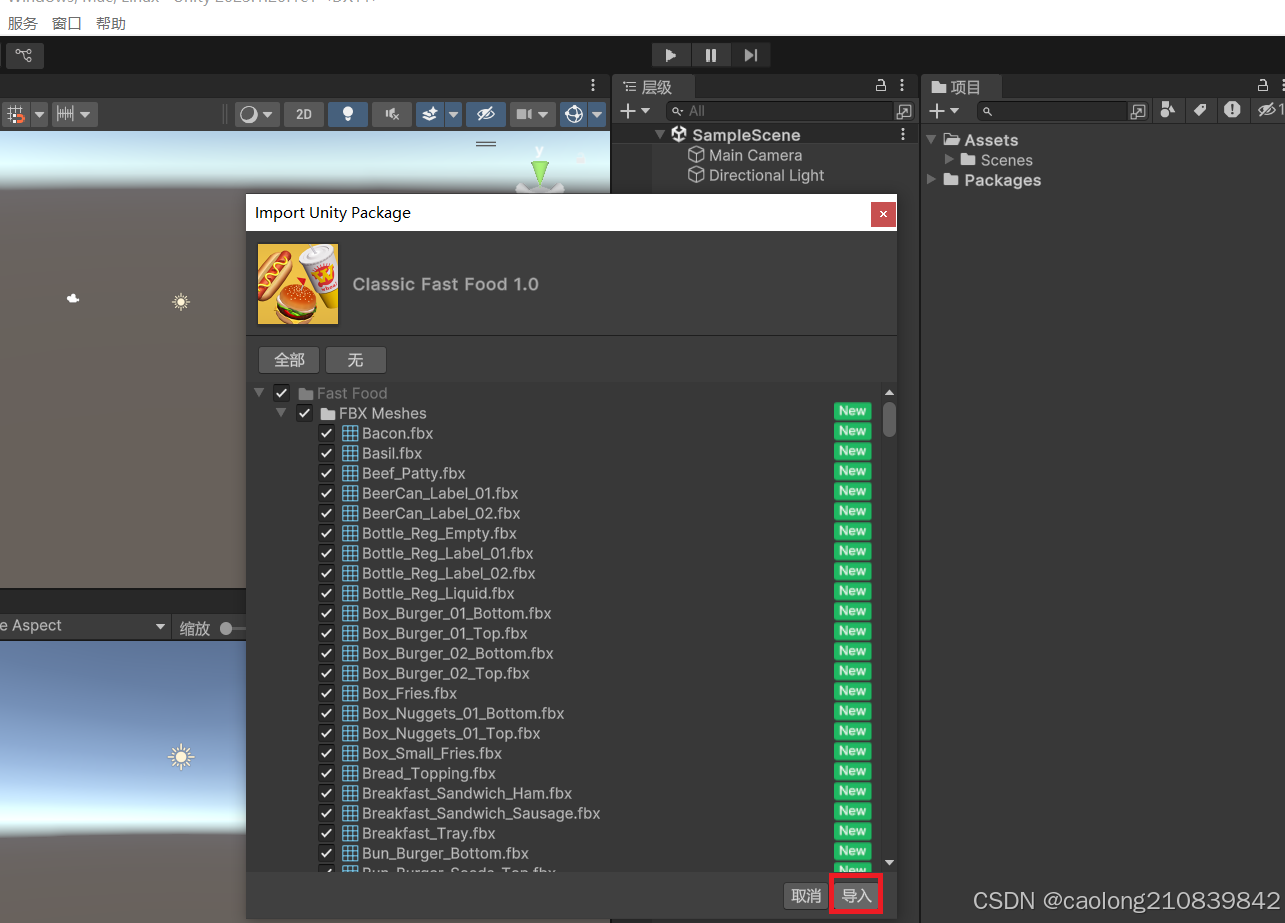Close the Import Unity Package dialog
The image size is (1285, 923).
tap(882, 213)
